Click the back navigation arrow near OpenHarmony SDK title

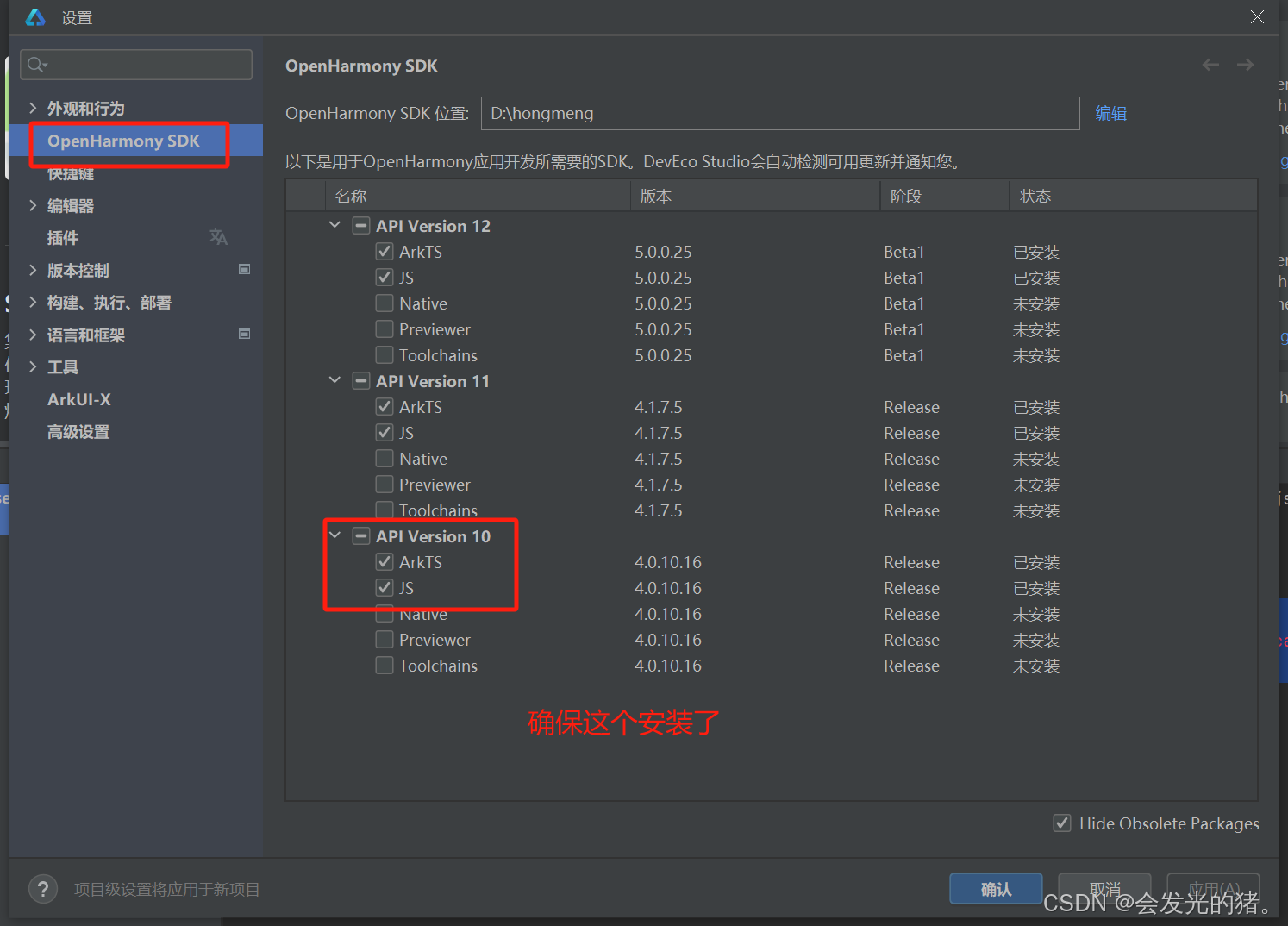(x=1210, y=64)
